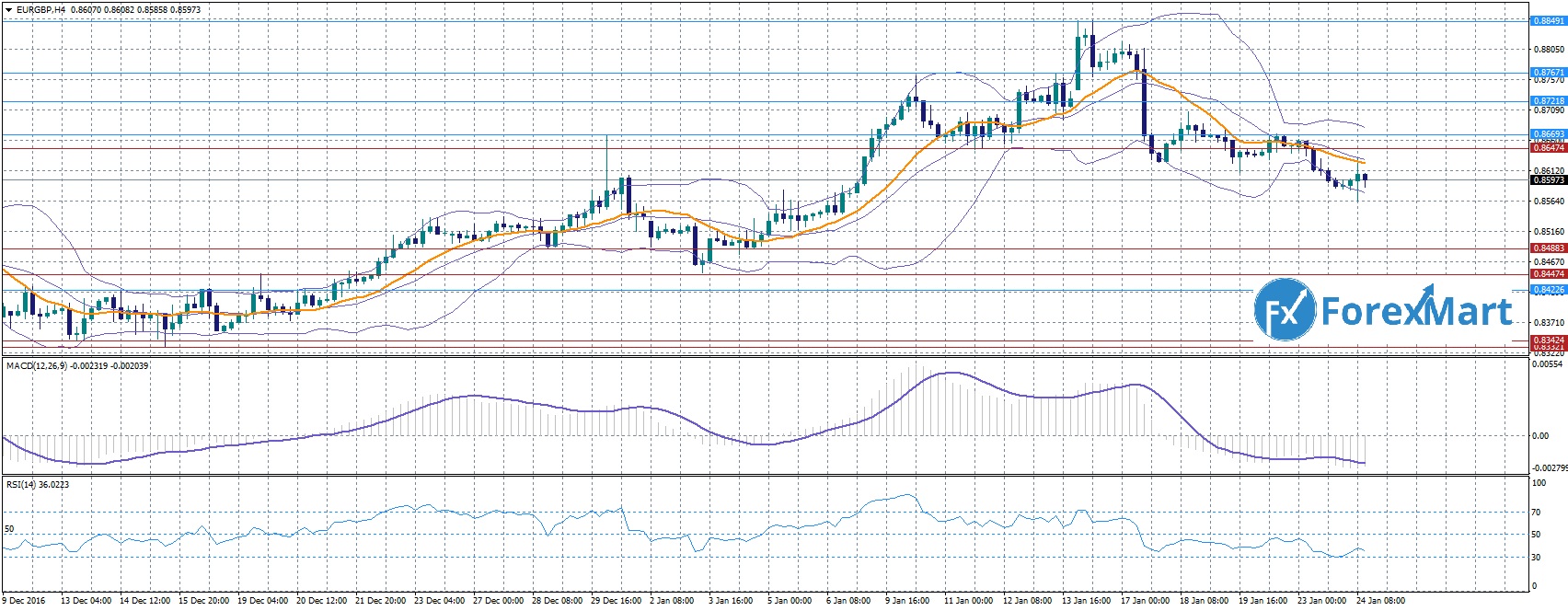Click the current price 0.85973 black tag

[1548, 180]
